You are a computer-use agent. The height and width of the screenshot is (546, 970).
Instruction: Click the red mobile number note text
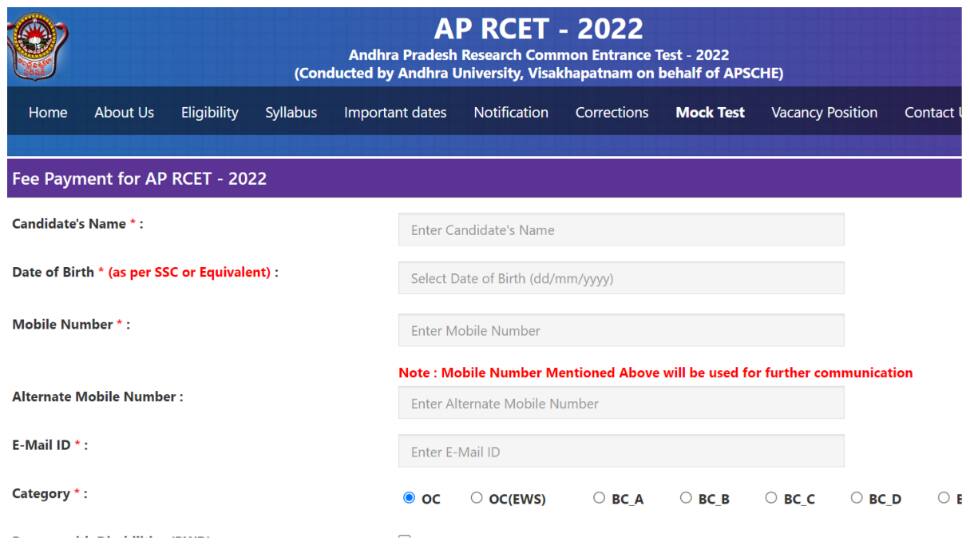point(655,373)
